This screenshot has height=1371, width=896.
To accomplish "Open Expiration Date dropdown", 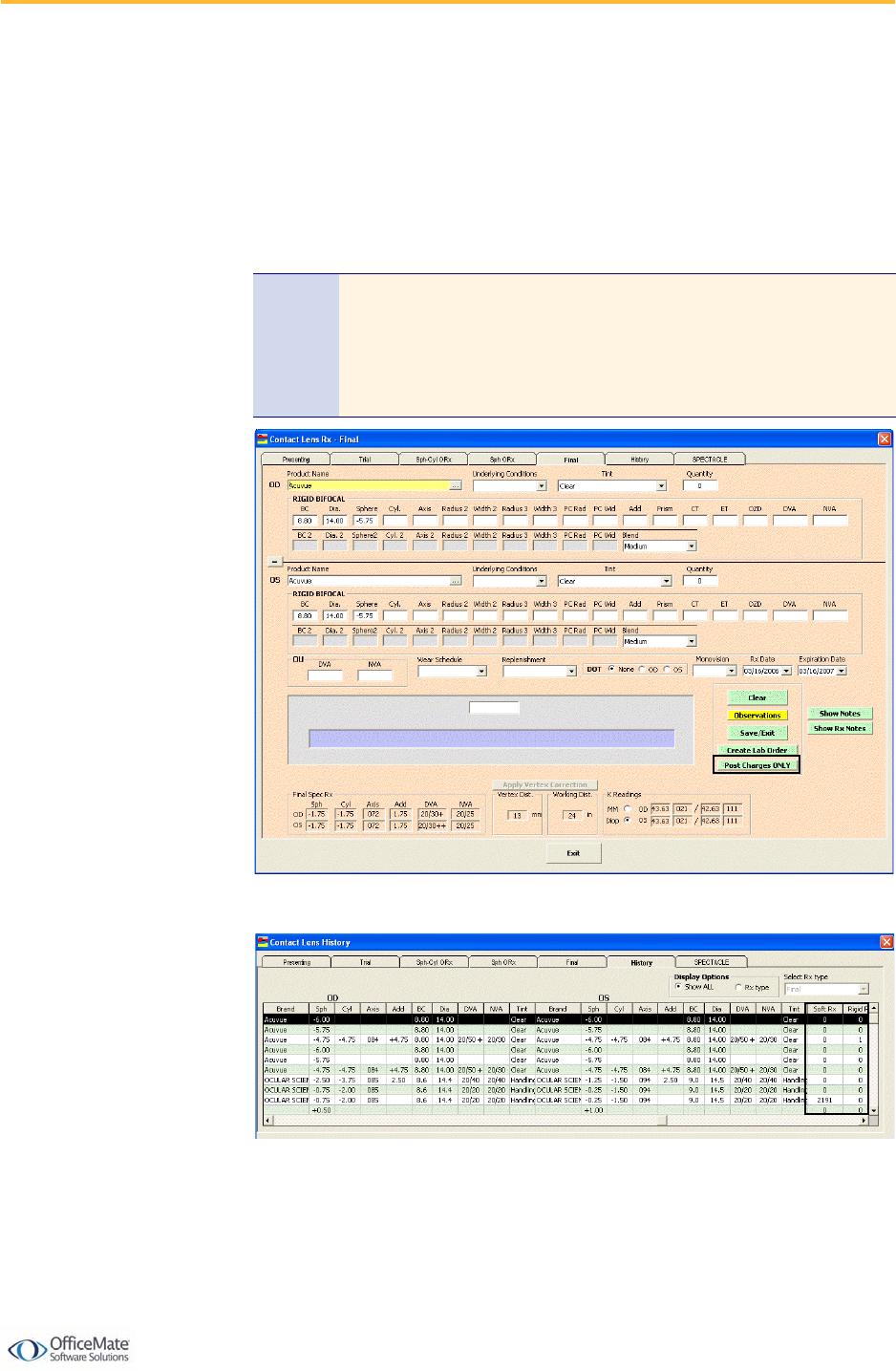I will point(842,672).
